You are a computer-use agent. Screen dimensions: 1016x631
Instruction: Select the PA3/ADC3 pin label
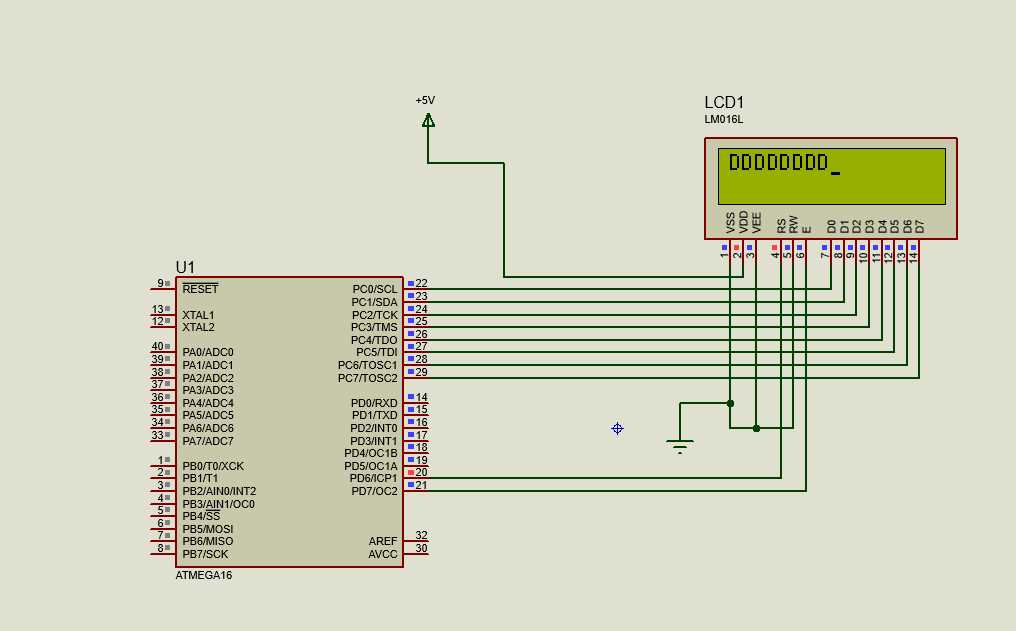click(208, 390)
